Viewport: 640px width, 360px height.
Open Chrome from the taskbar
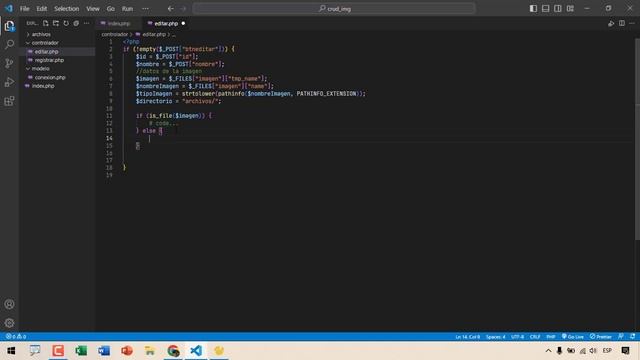(x=173, y=351)
